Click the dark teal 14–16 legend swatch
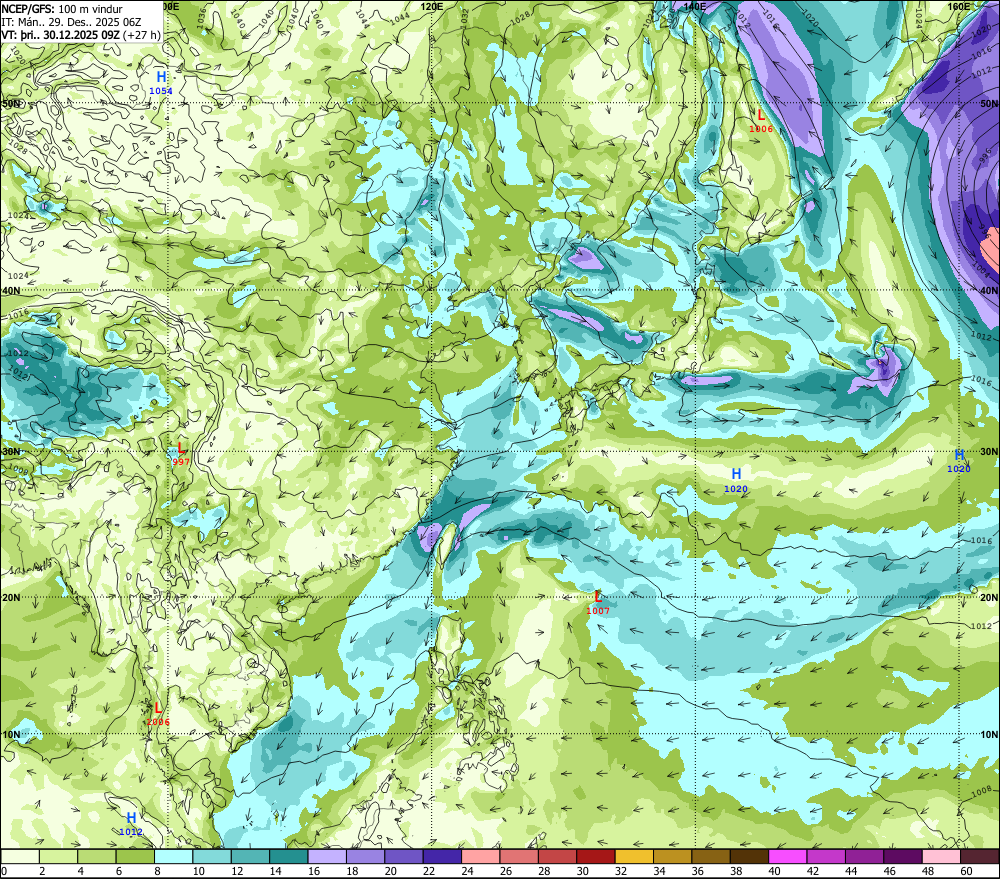 pos(289,856)
